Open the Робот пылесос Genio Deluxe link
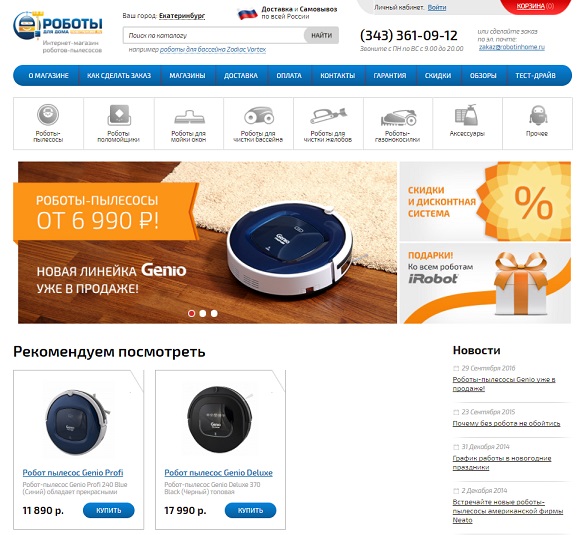Viewport: 581px width, 535px height. [x=218, y=473]
